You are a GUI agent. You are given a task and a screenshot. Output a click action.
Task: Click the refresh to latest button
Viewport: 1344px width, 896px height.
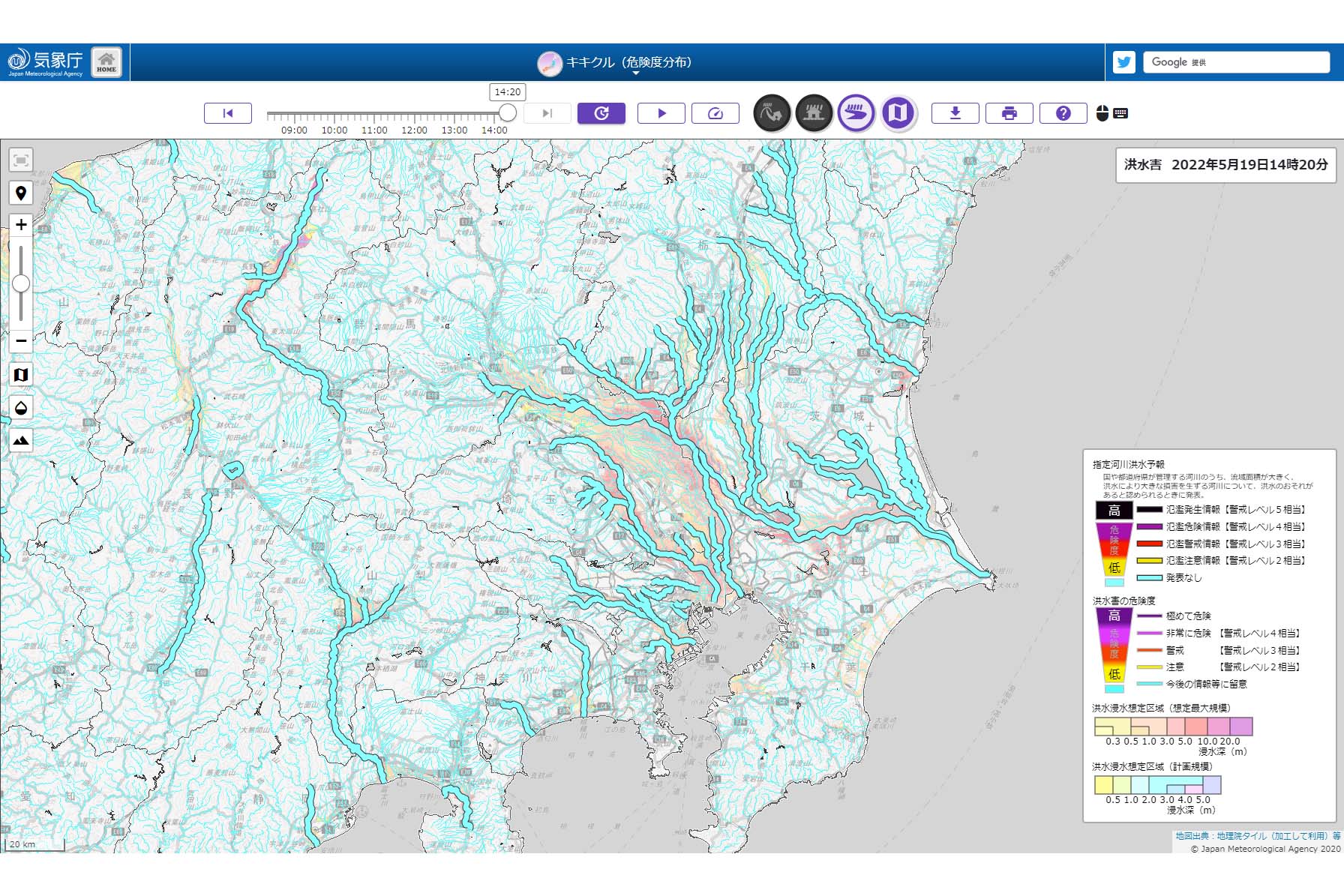tap(601, 113)
